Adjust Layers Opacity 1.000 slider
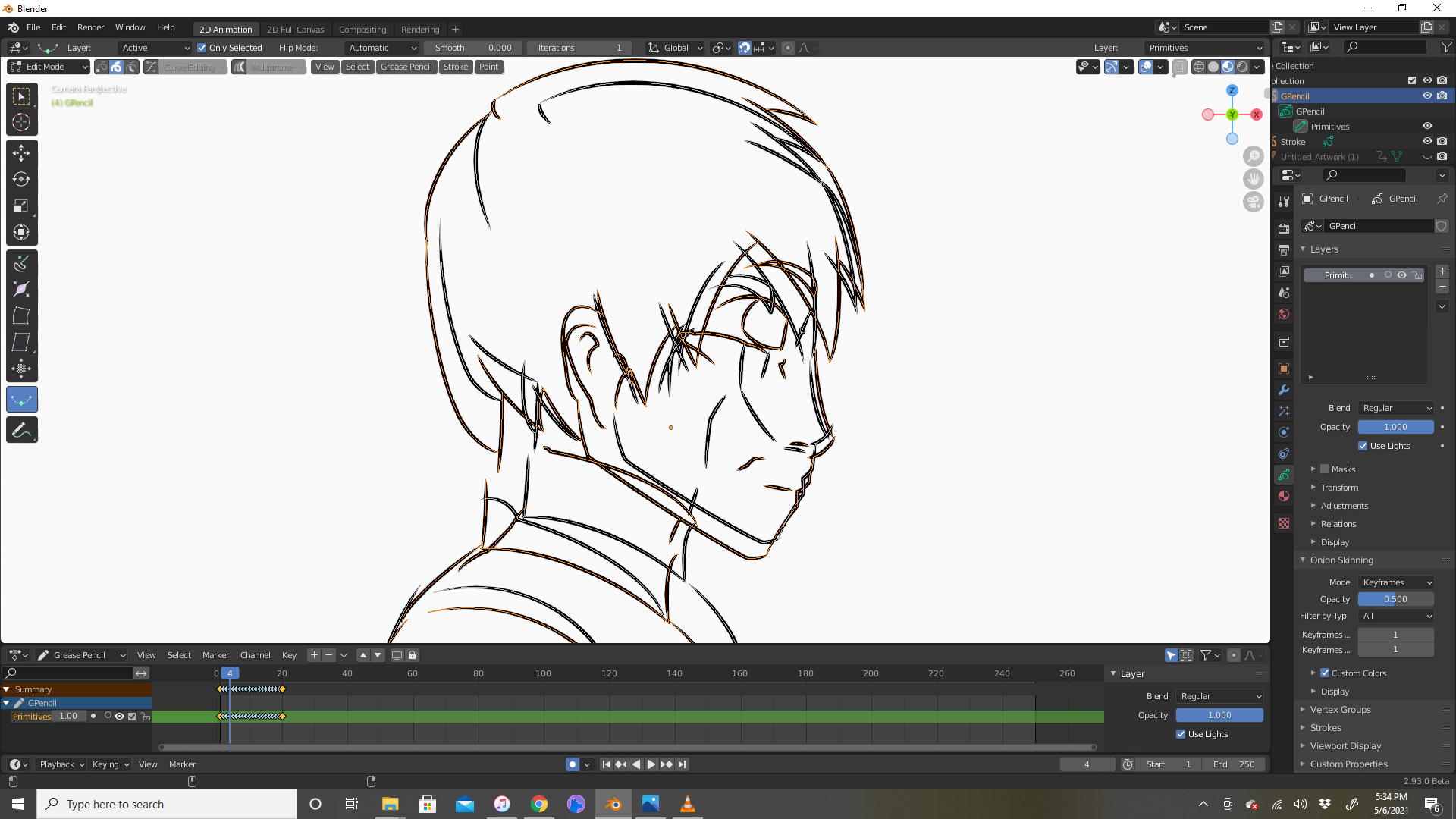Viewport: 1456px width, 819px height. coord(1395,427)
